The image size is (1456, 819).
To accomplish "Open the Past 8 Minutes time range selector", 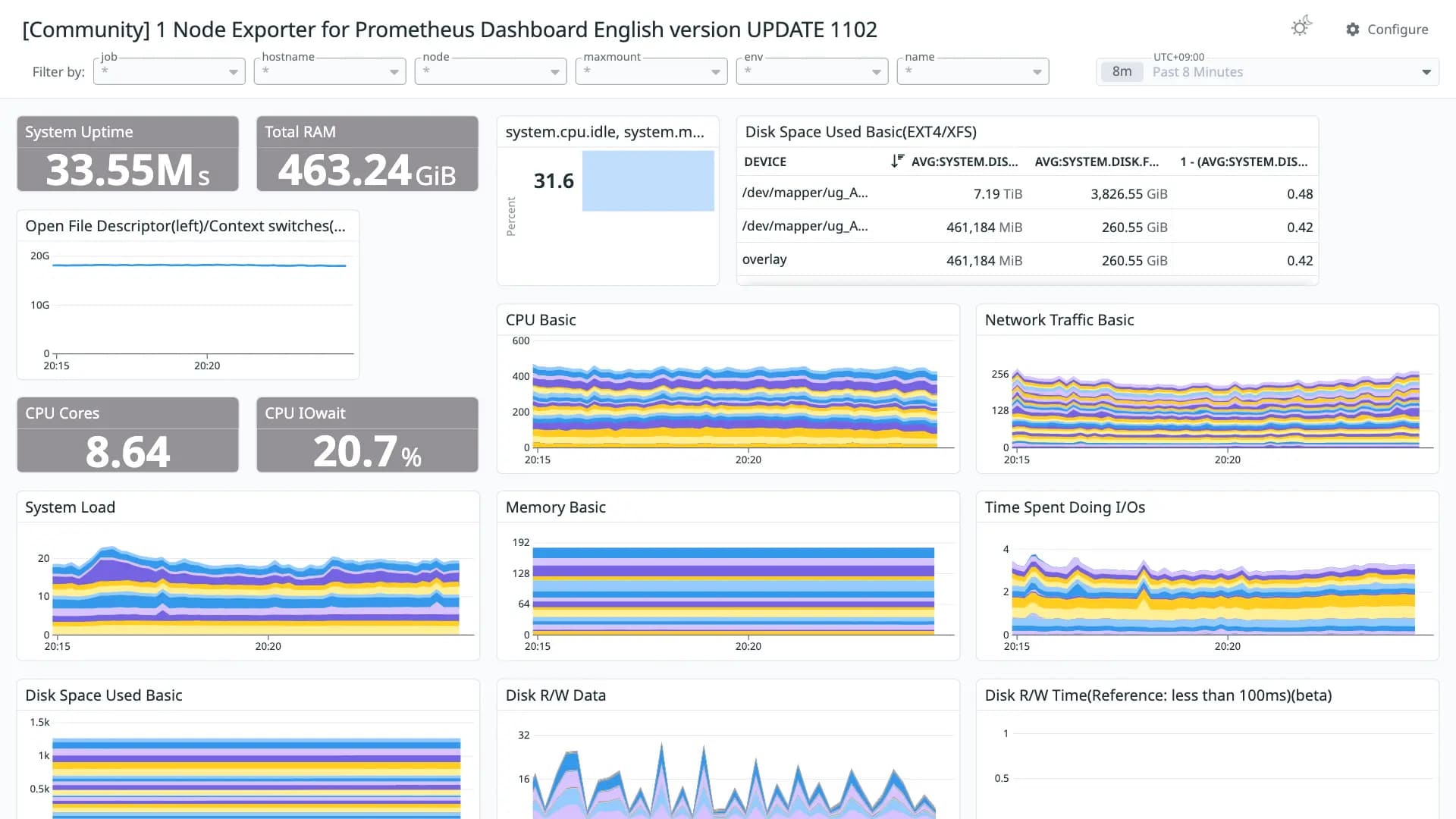I will (1267, 72).
